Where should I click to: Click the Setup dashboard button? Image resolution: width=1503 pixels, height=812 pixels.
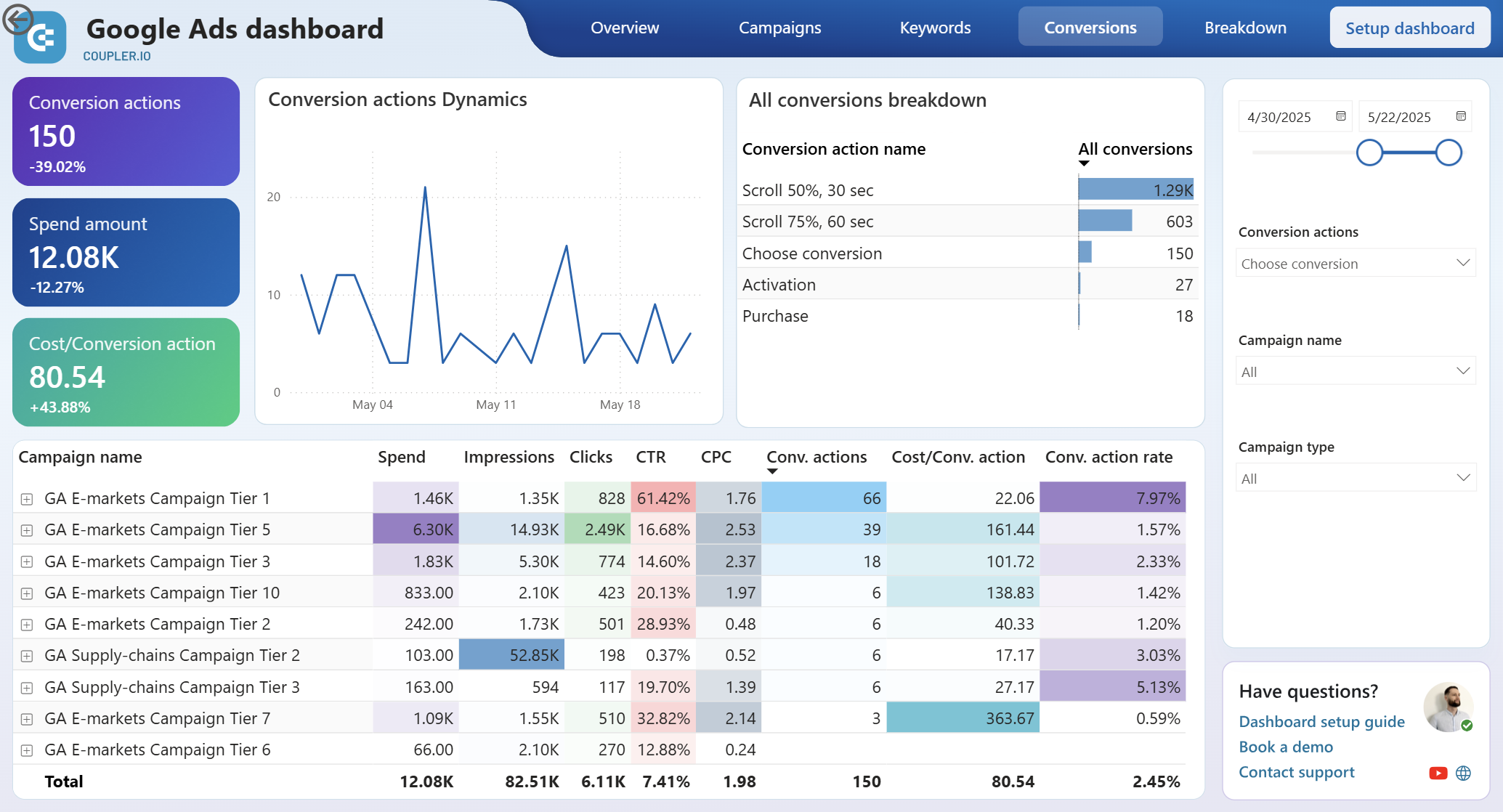[1409, 28]
